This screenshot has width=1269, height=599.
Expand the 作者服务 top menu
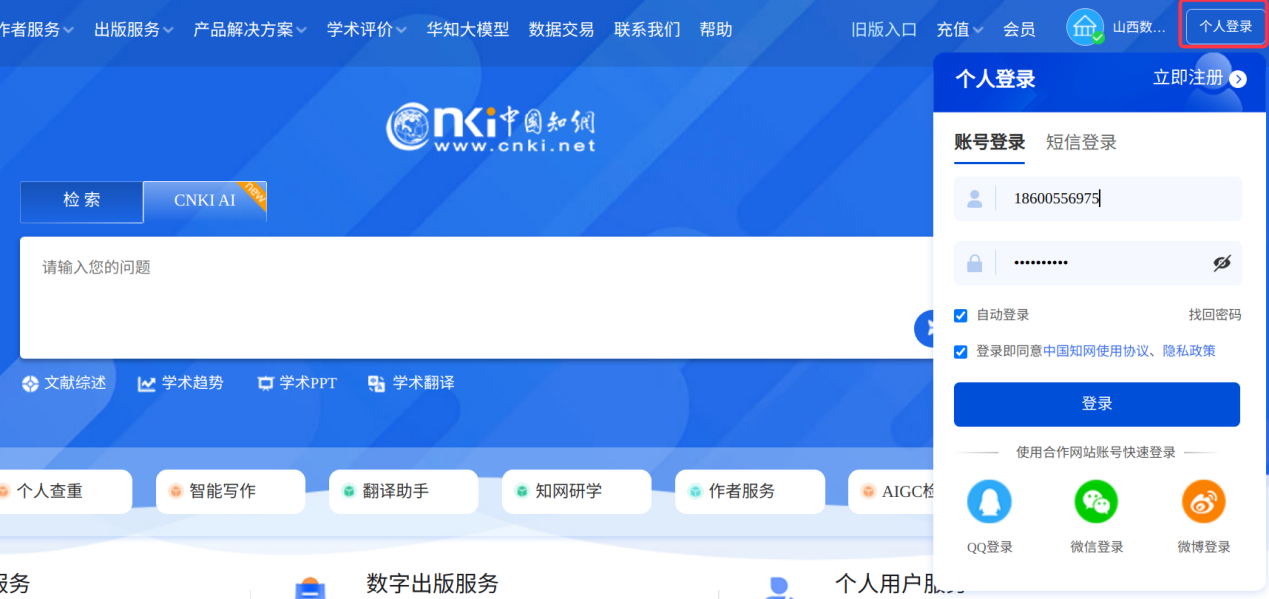(36, 30)
